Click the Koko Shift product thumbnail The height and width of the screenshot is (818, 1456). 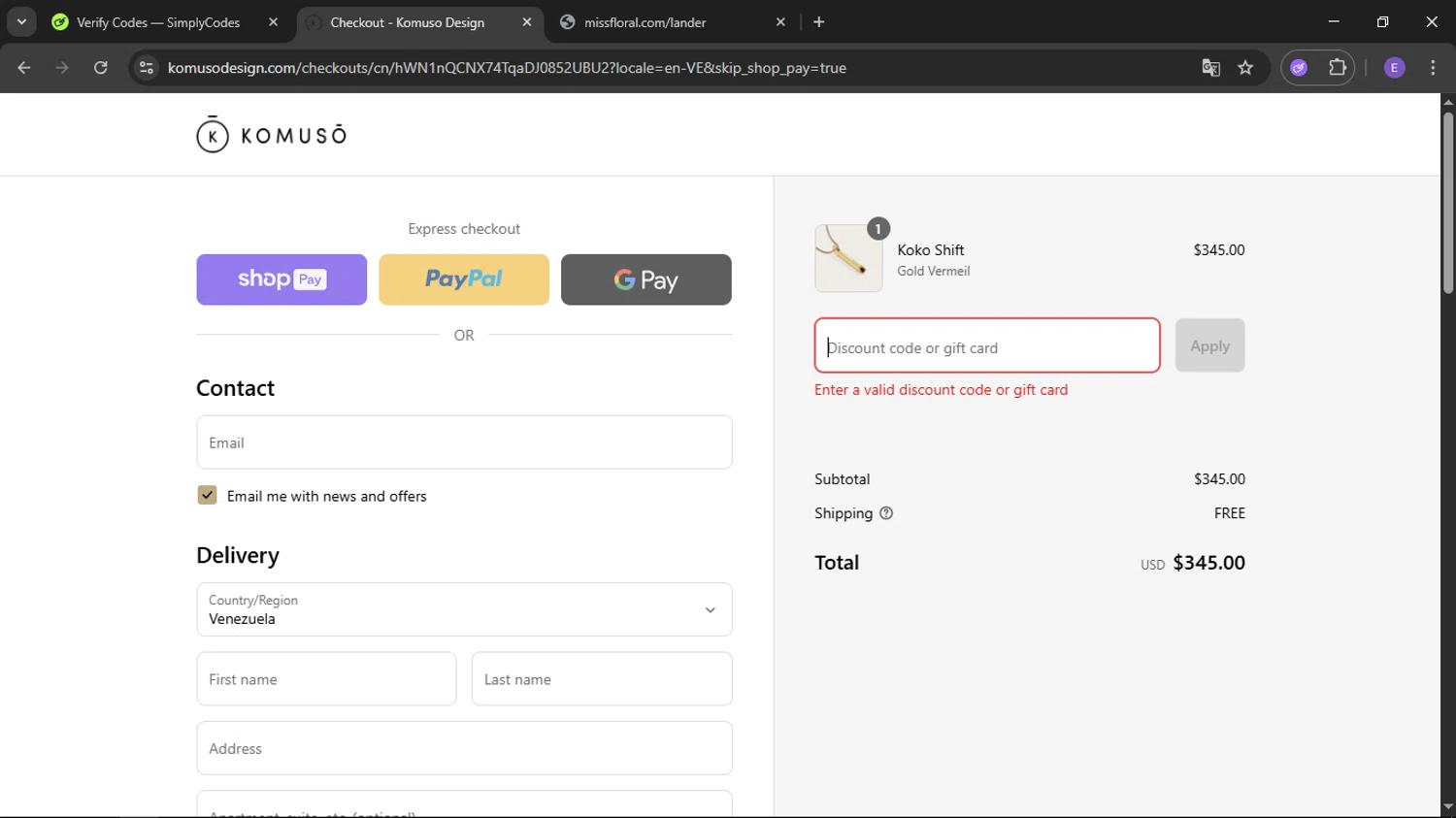pos(848,258)
